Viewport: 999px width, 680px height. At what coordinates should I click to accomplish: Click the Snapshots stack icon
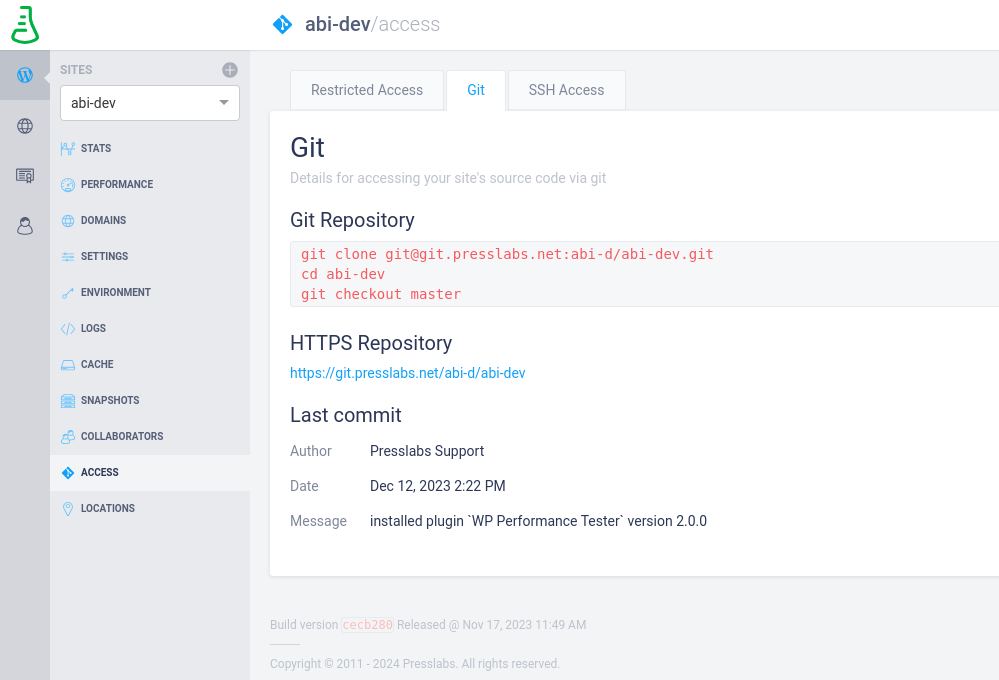pos(68,401)
